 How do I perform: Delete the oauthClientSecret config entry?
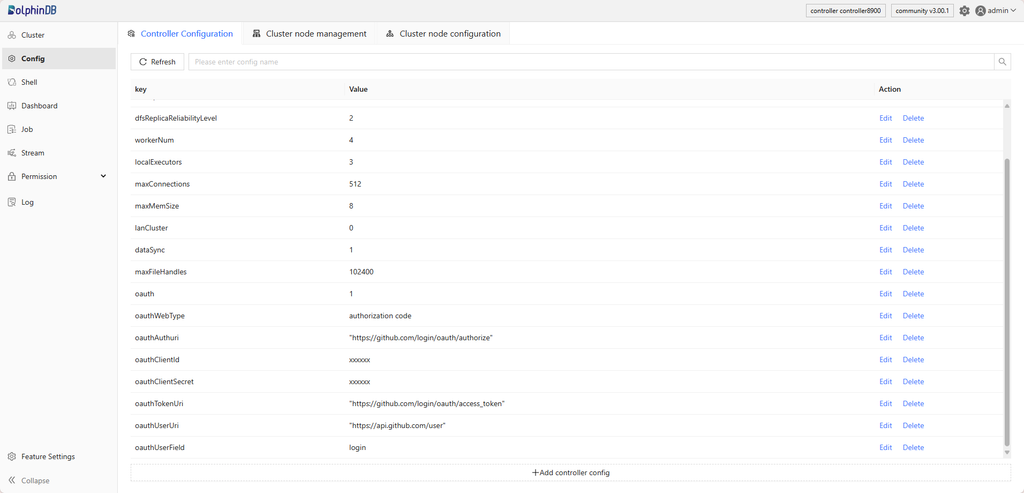pyautogui.click(x=912, y=382)
